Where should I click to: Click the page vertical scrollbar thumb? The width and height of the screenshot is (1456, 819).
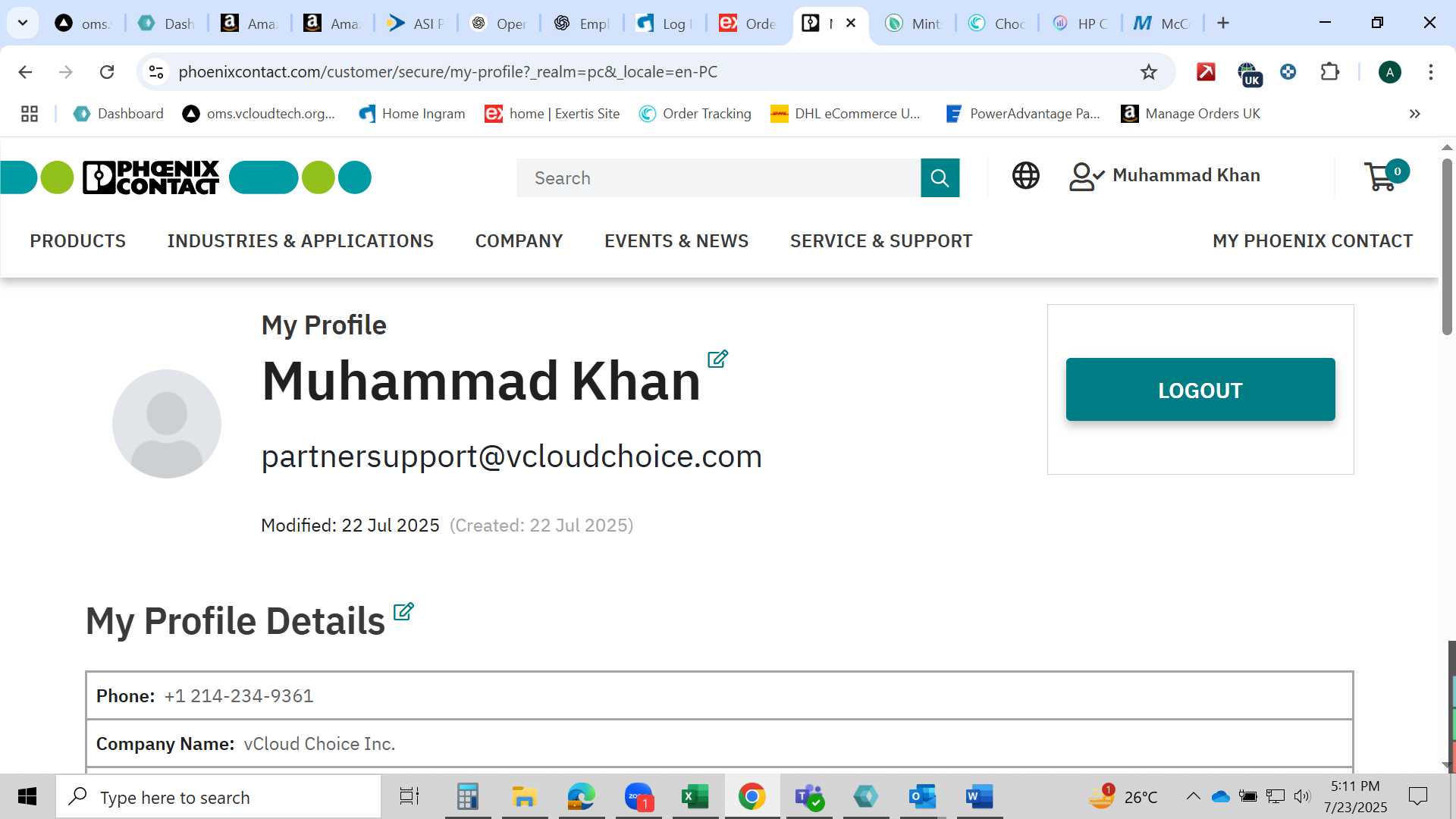[1447, 246]
